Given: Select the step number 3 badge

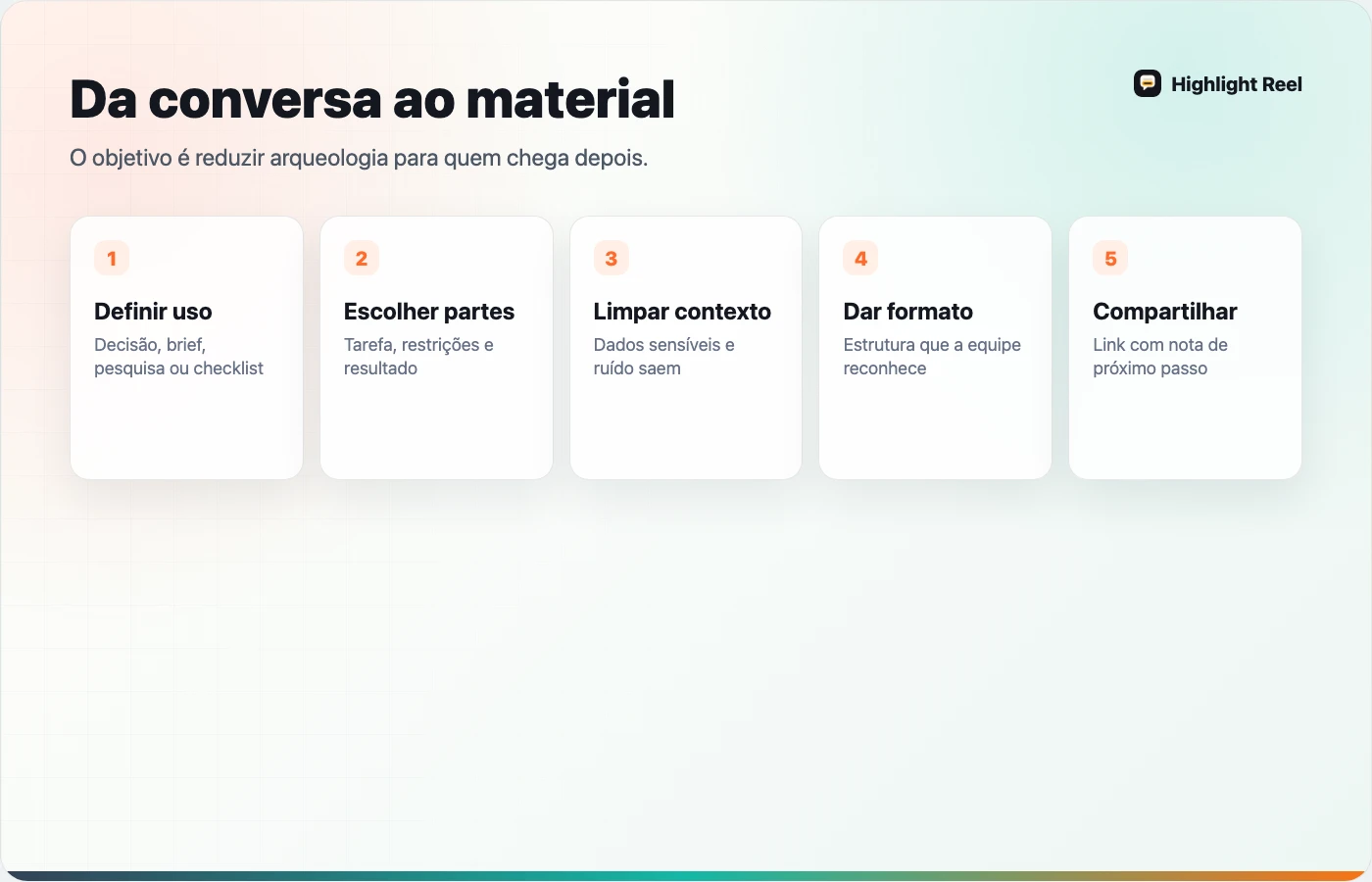Looking at the screenshot, I should [612, 259].
